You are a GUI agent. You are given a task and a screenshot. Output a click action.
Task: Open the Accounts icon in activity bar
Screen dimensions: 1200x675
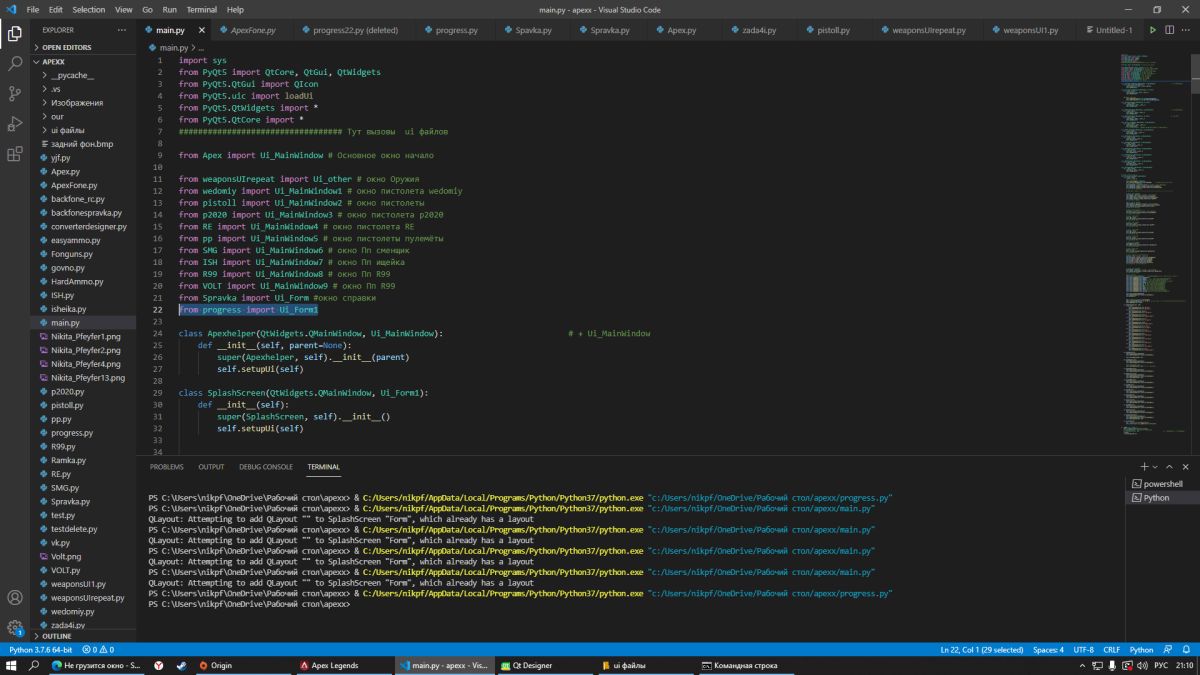15,598
